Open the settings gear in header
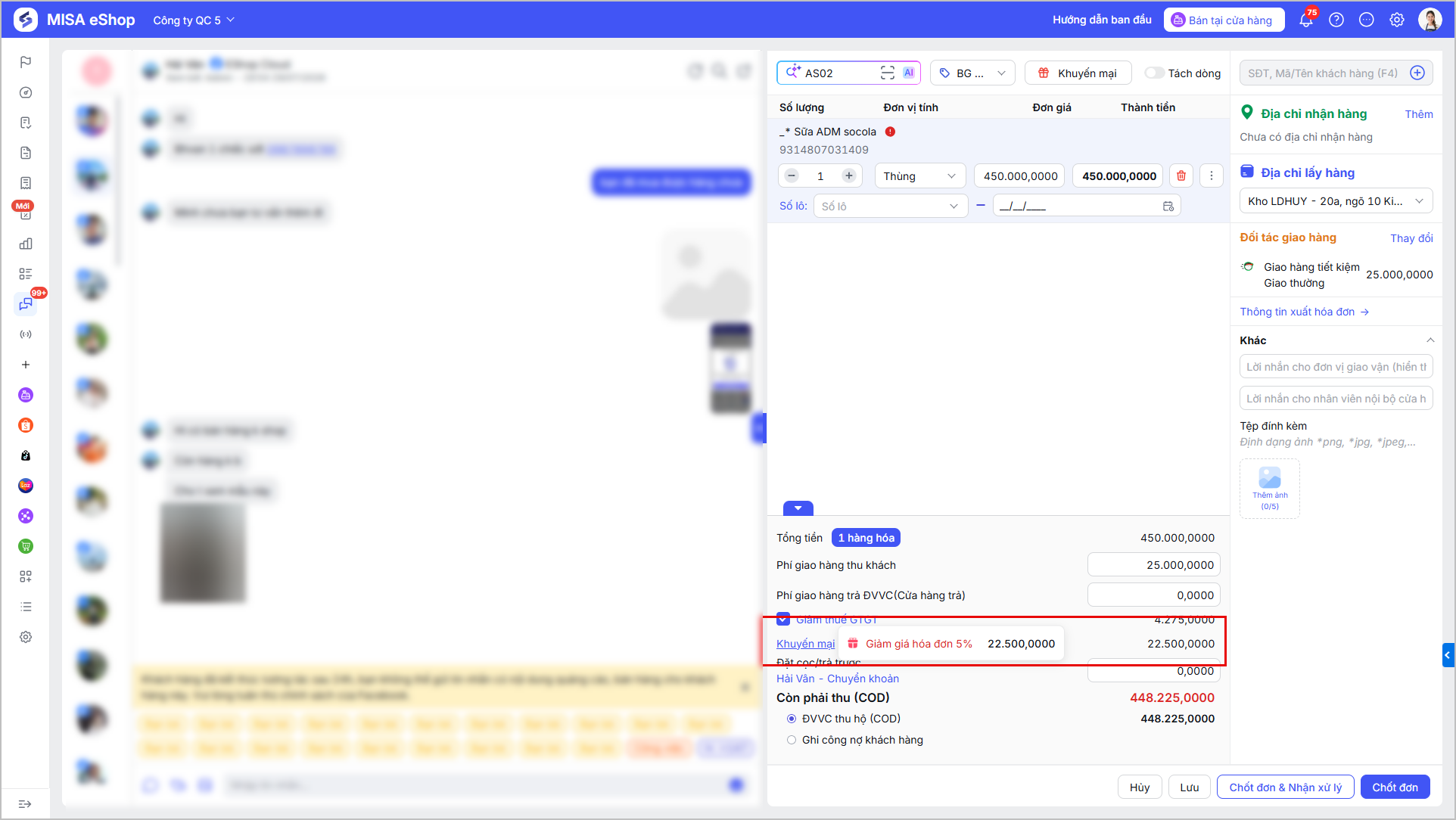The width and height of the screenshot is (1456, 820). coord(1397,20)
